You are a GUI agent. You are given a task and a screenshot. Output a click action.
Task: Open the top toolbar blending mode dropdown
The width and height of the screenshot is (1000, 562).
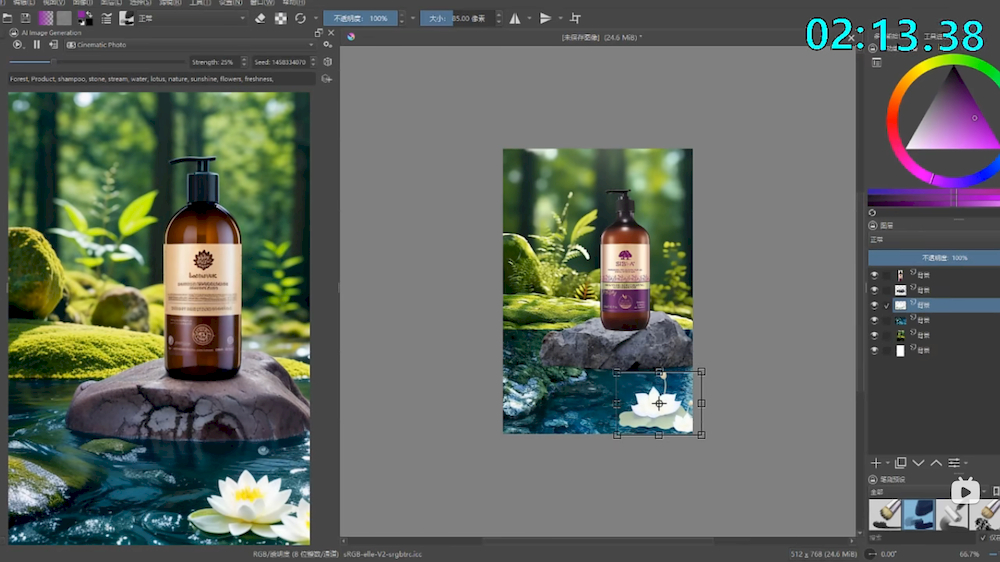click(191, 18)
